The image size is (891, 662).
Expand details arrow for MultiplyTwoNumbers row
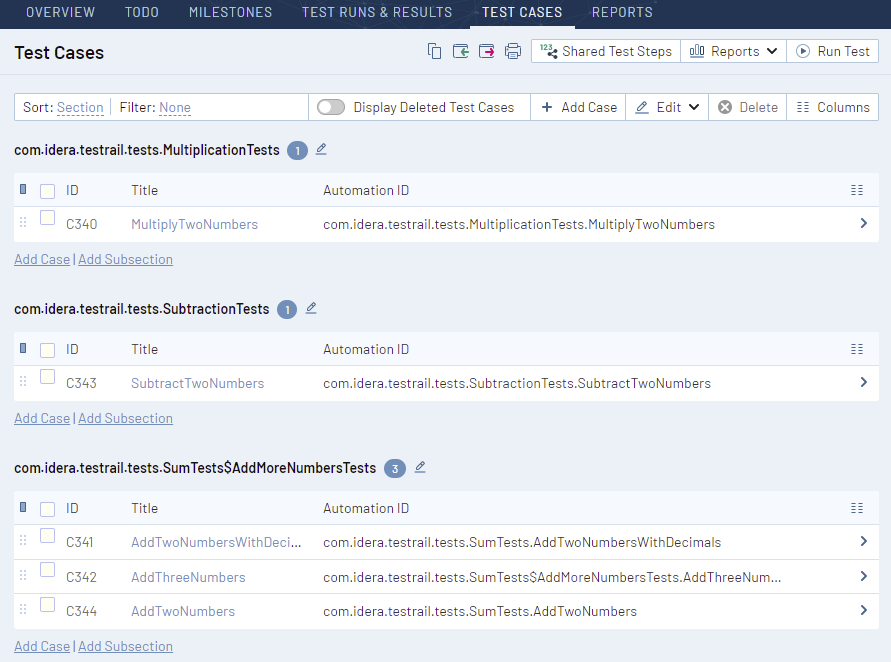pos(864,223)
